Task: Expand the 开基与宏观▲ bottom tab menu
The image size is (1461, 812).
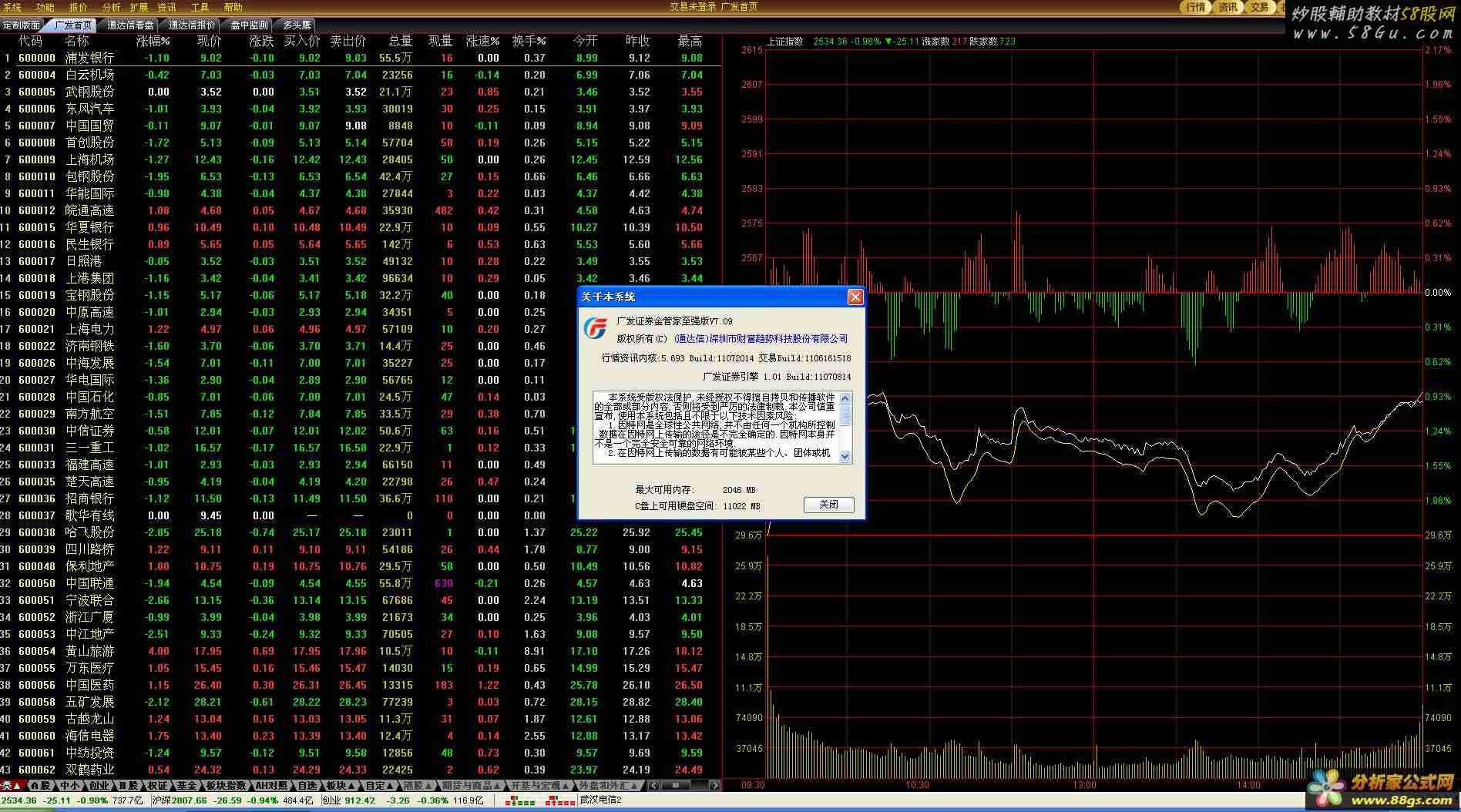Action: click(540, 785)
